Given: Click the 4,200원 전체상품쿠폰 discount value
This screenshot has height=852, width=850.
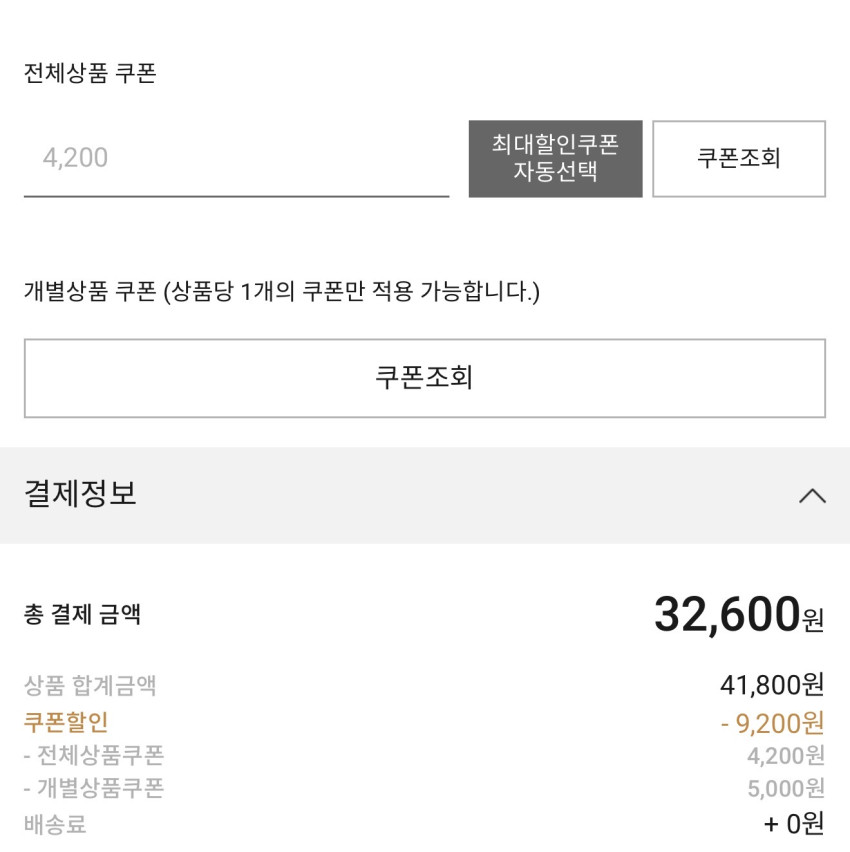Looking at the screenshot, I should pos(785,755).
